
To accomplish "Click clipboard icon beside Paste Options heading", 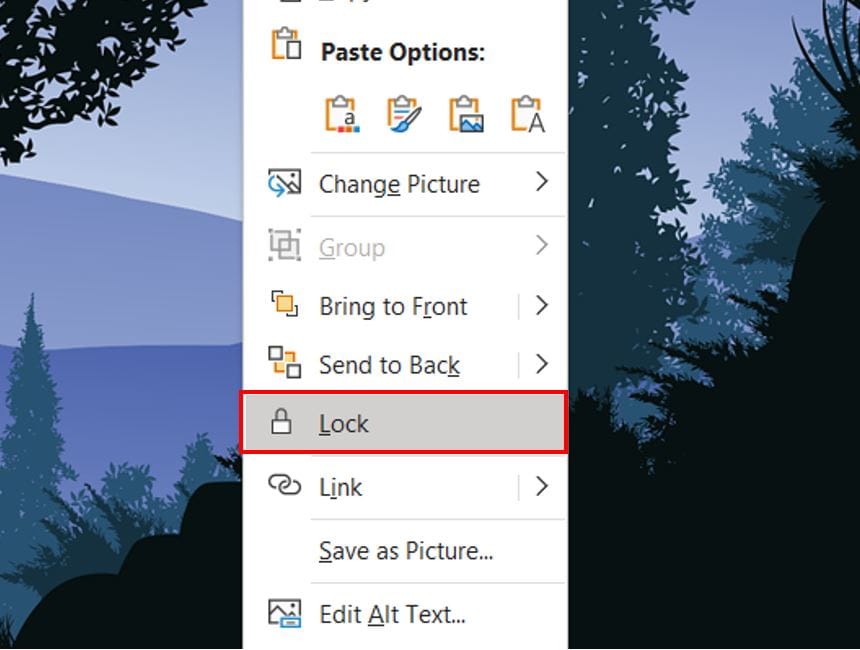I will coord(286,46).
